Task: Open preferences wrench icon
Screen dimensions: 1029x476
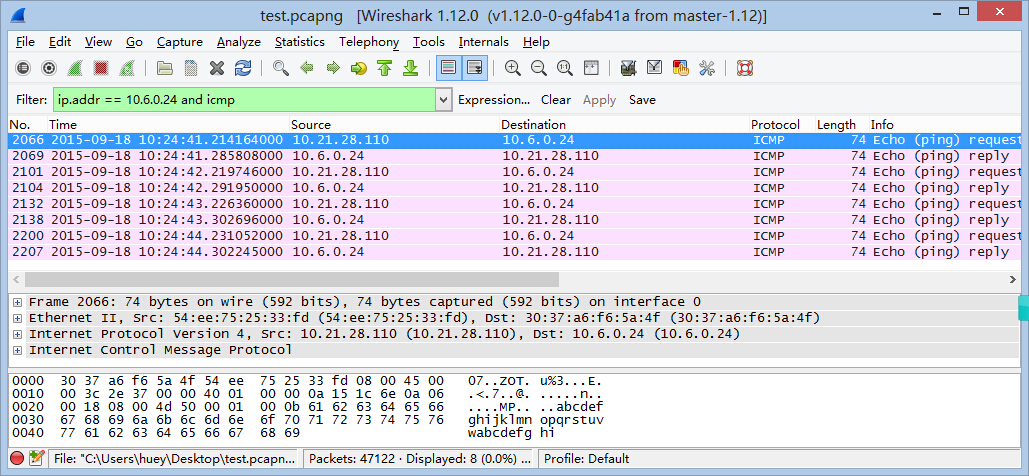Action: click(707, 68)
